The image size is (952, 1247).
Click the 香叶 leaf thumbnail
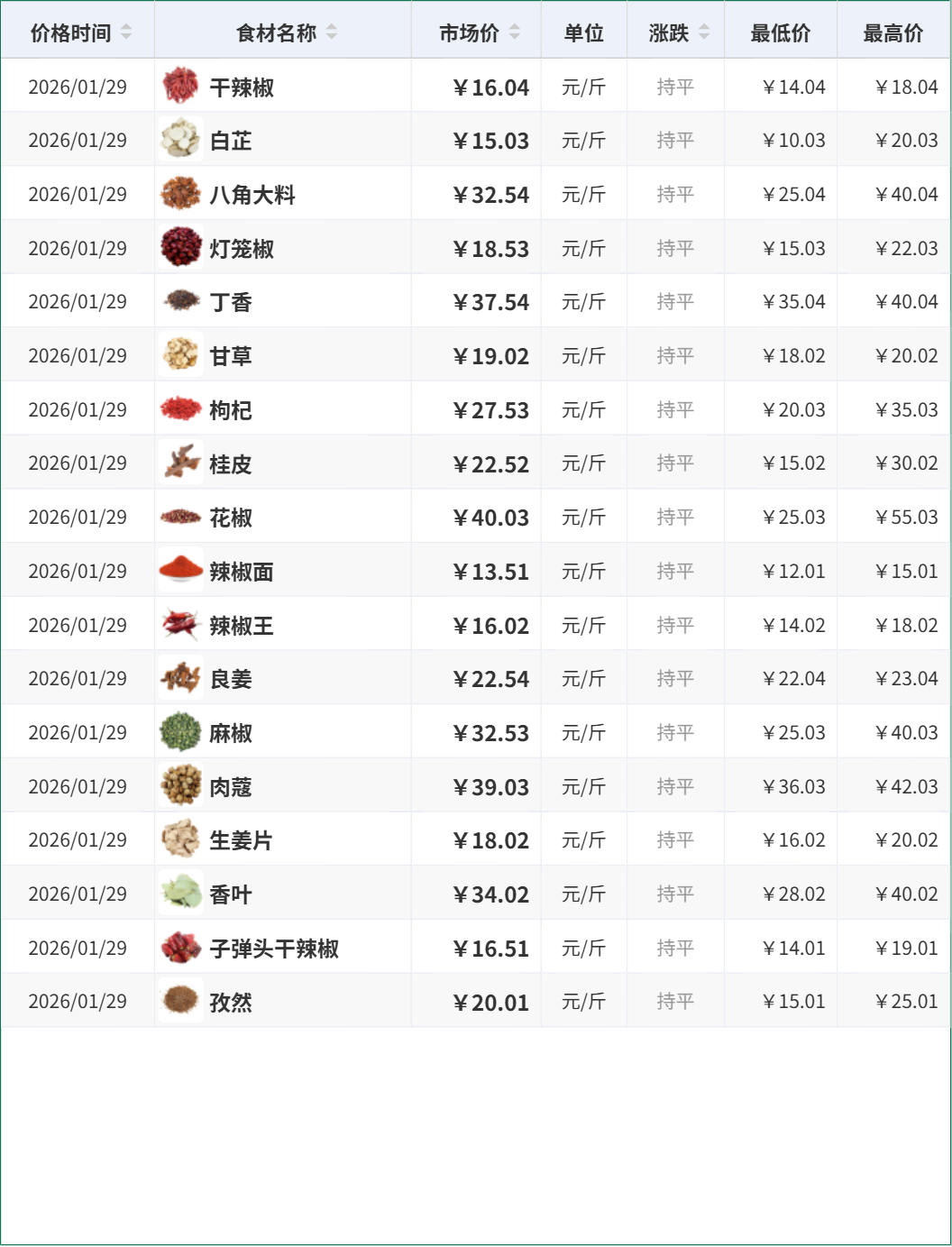click(180, 894)
